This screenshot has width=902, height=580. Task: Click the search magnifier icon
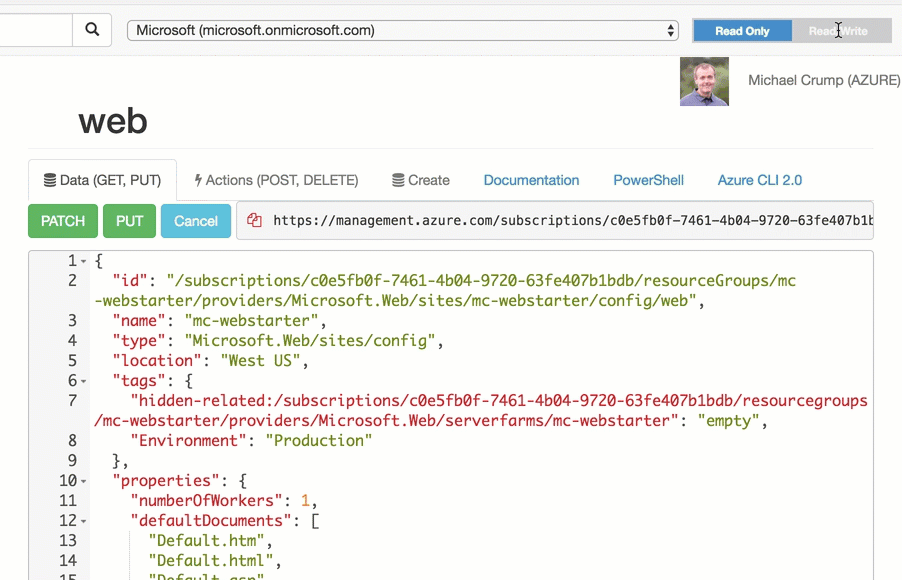pos(92,29)
